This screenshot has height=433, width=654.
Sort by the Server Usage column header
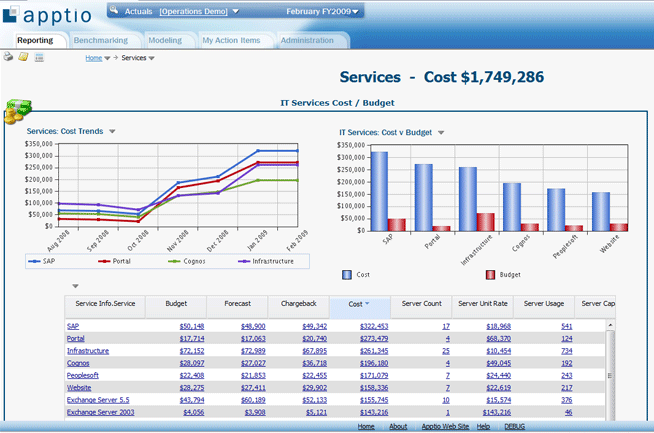click(544, 307)
